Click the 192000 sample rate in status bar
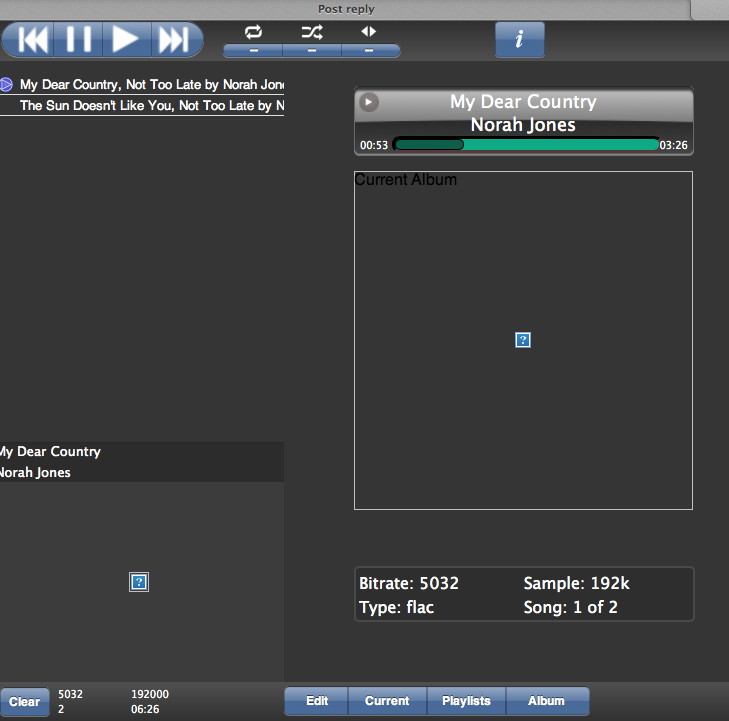This screenshot has height=721, width=729. point(150,694)
